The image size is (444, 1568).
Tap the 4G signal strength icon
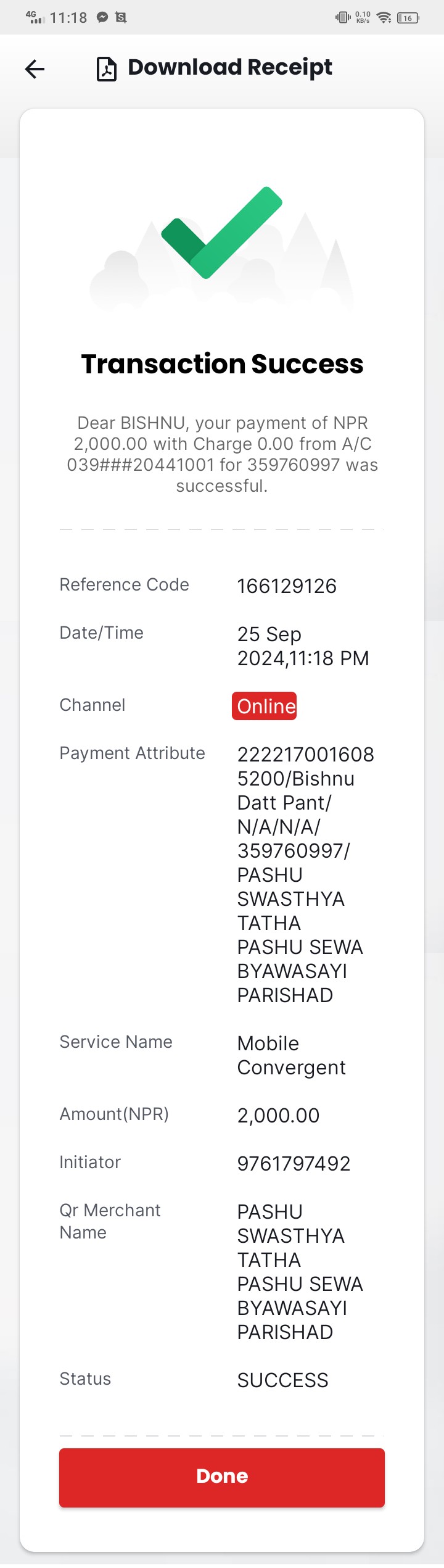click(35, 17)
